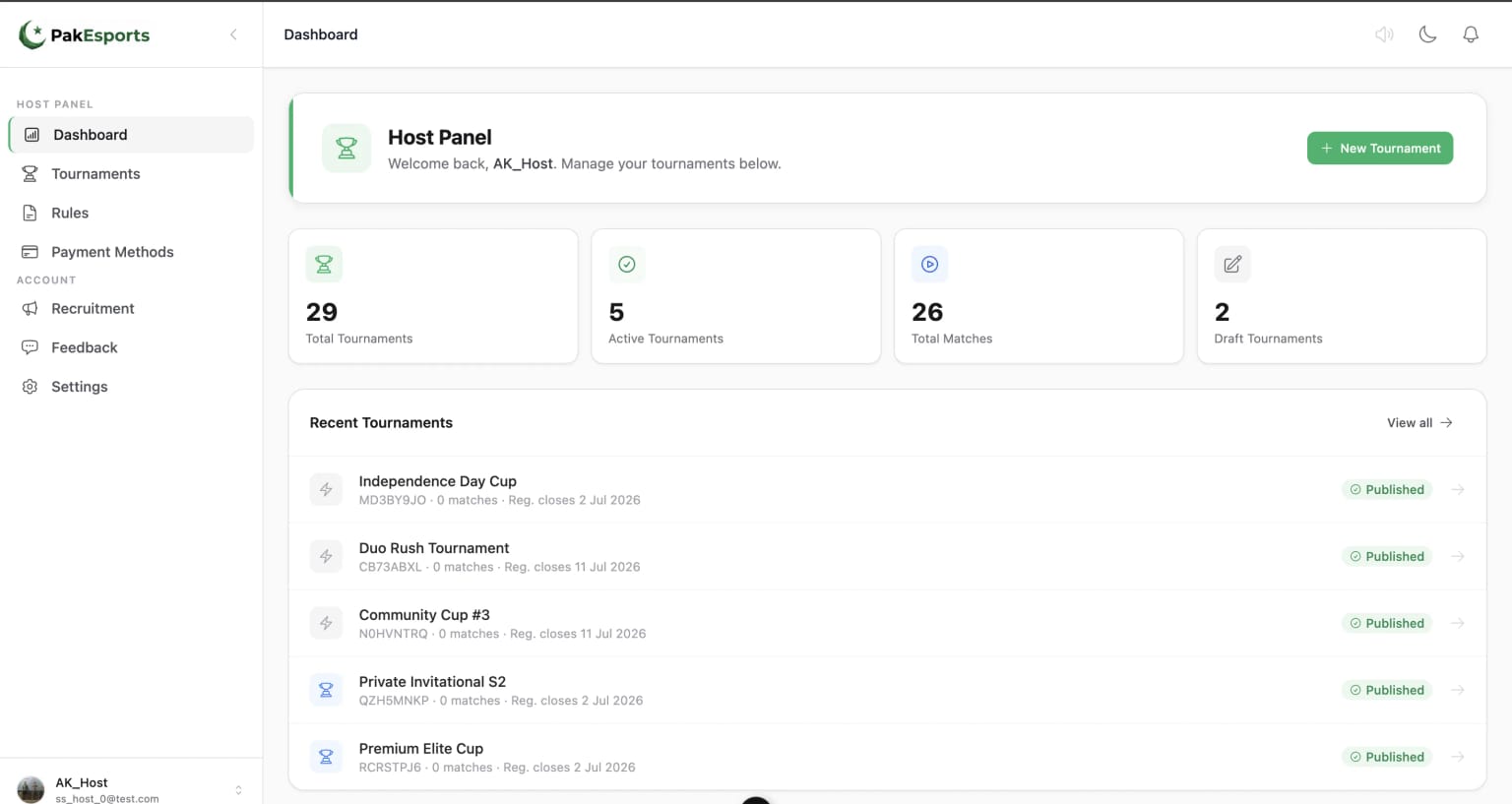Click Published badge on Community Cup #3
Image resolution: width=1512 pixels, height=804 pixels.
[x=1387, y=623]
